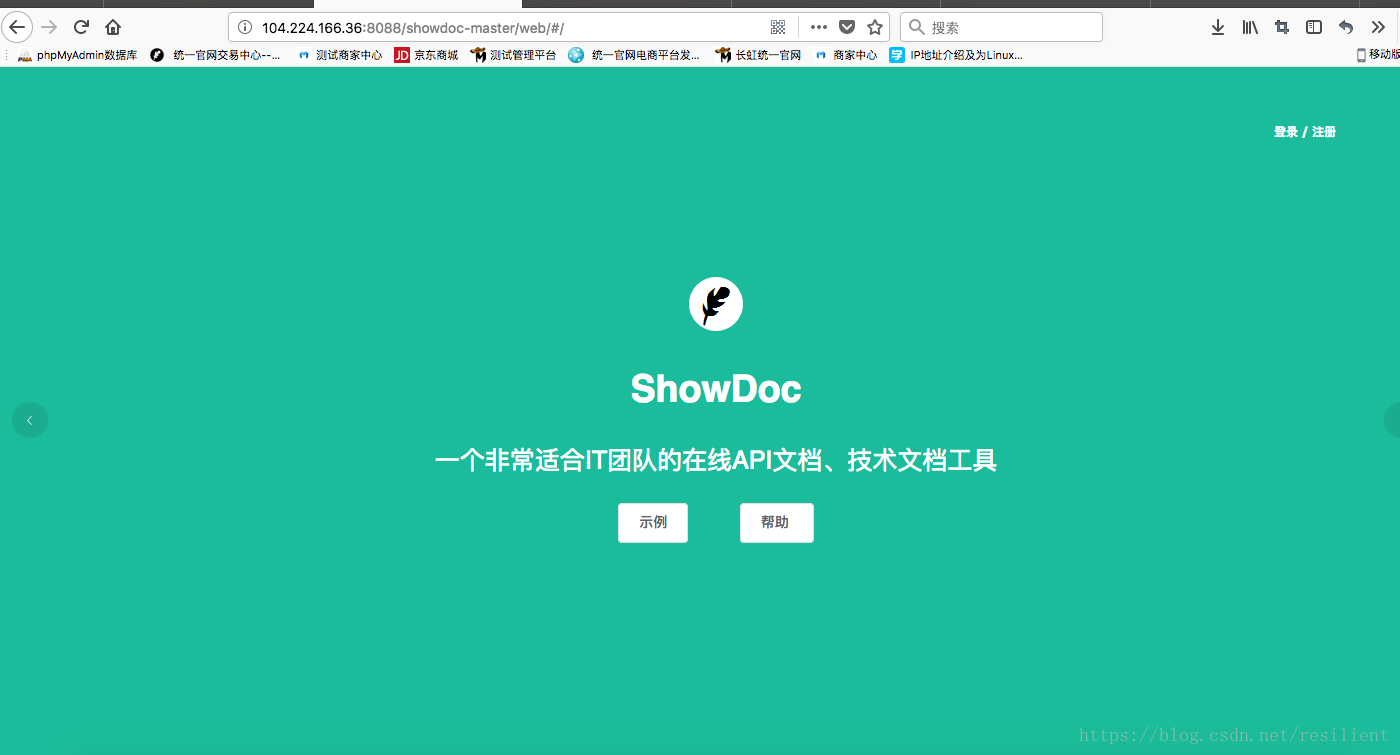The image size is (1400, 755).
Task: Open the library bookmarks icon
Action: (x=1250, y=27)
